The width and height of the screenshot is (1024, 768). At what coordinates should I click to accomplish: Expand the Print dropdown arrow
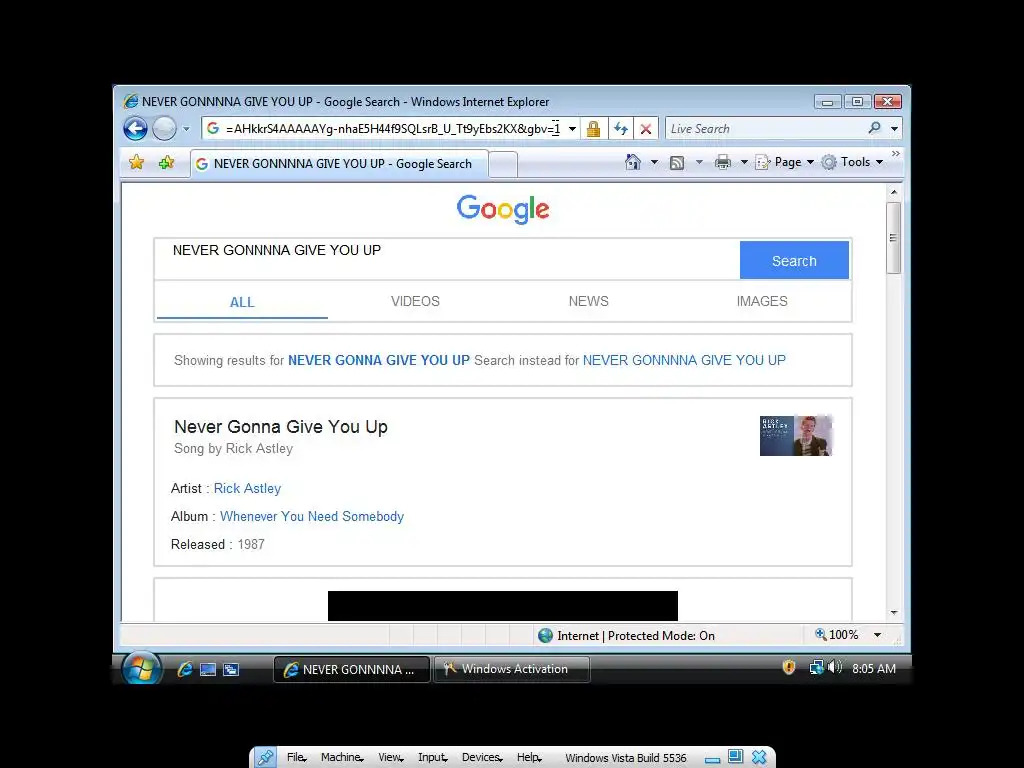[x=744, y=162]
